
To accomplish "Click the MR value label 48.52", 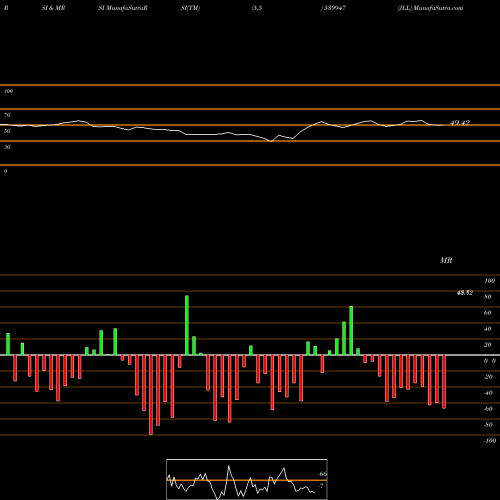I will (x=465, y=293).
